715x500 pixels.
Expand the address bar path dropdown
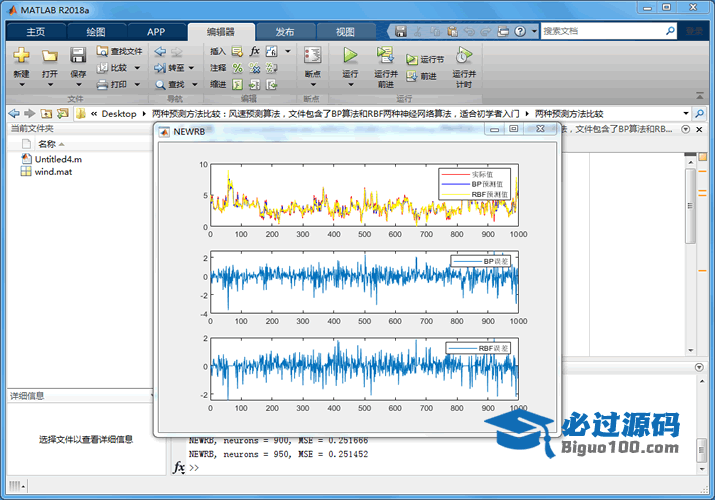pyautogui.click(x=686, y=113)
